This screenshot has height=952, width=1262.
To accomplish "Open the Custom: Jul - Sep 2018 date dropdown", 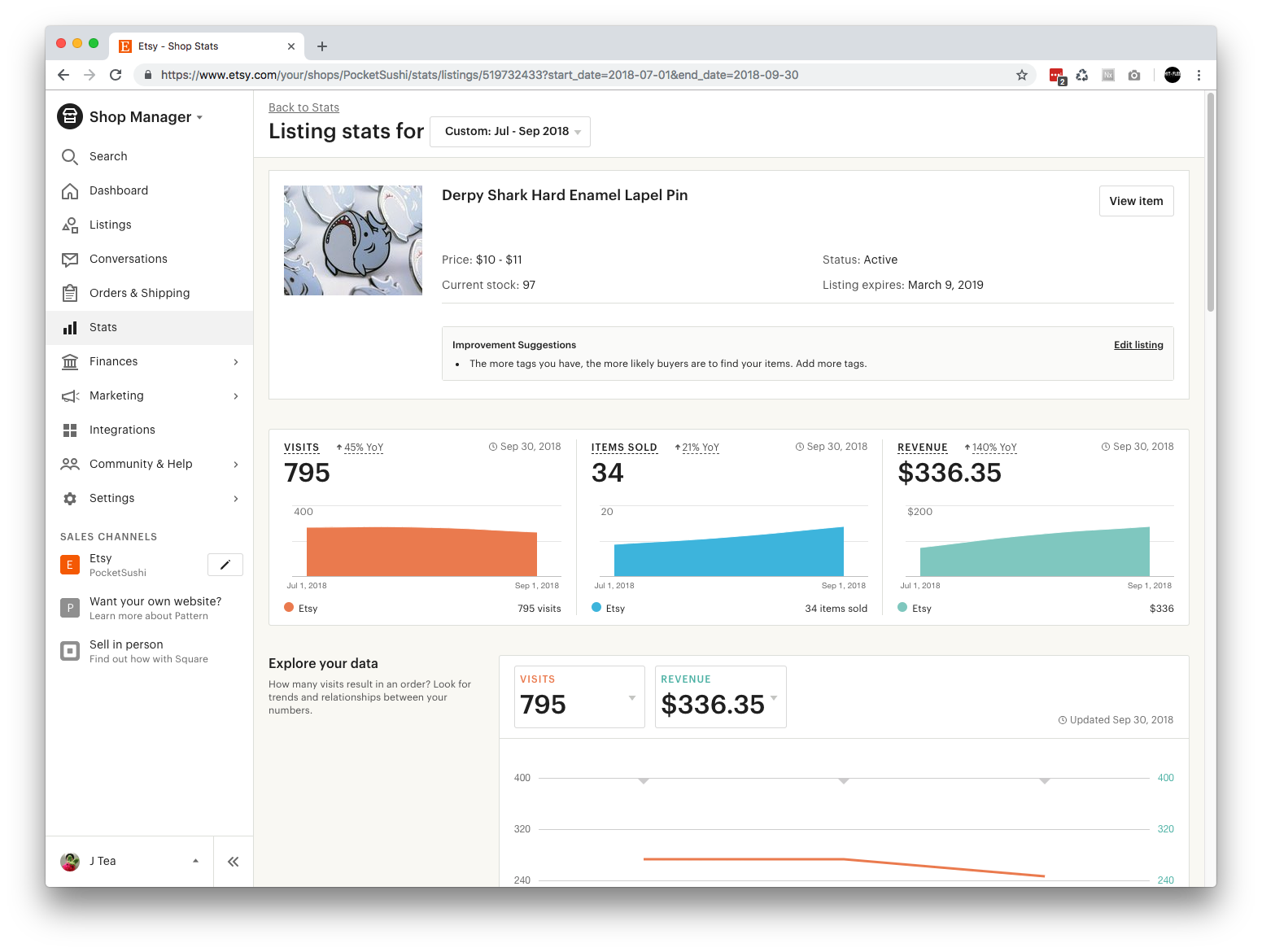I will click(x=510, y=132).
